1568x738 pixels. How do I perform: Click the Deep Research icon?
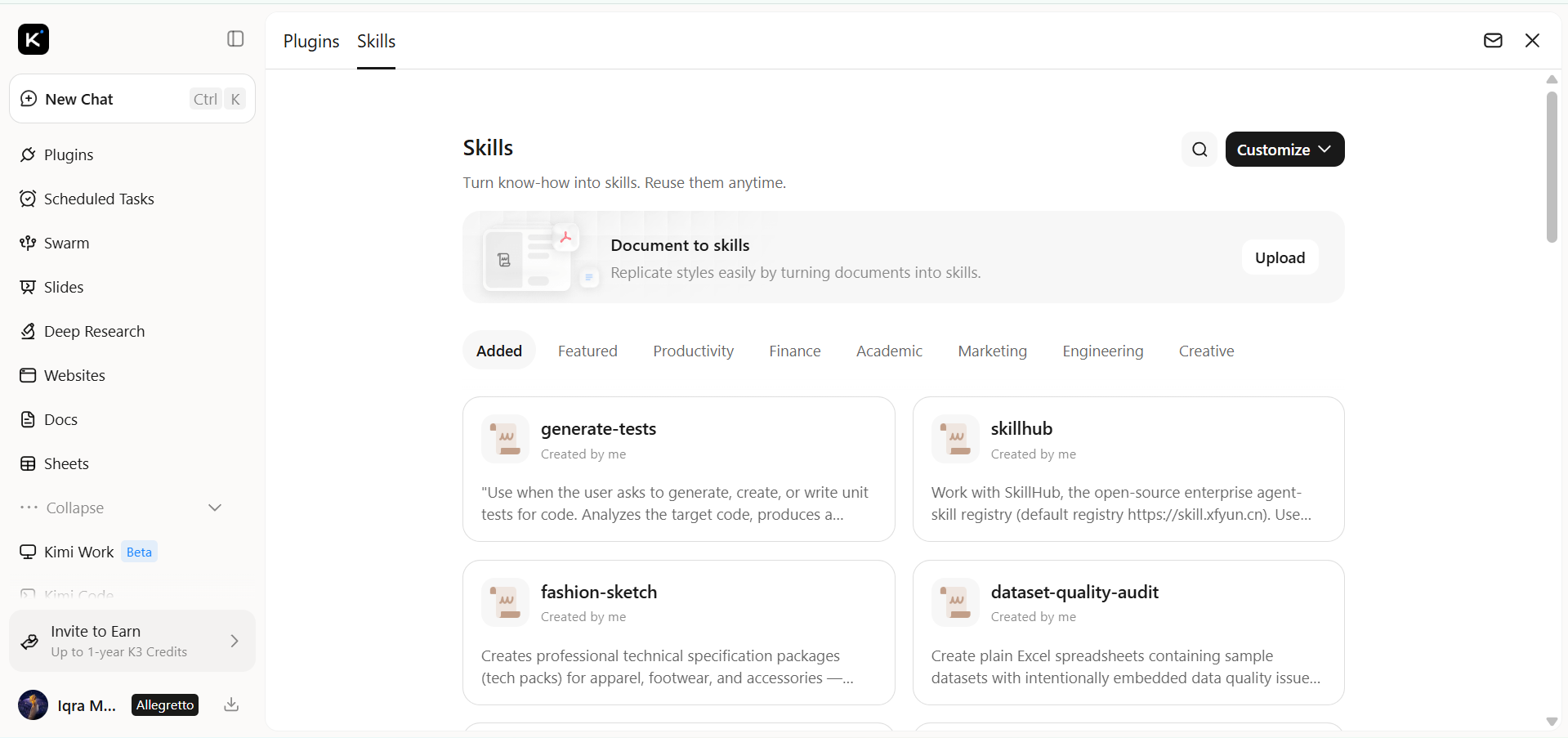tap(28, 331)
